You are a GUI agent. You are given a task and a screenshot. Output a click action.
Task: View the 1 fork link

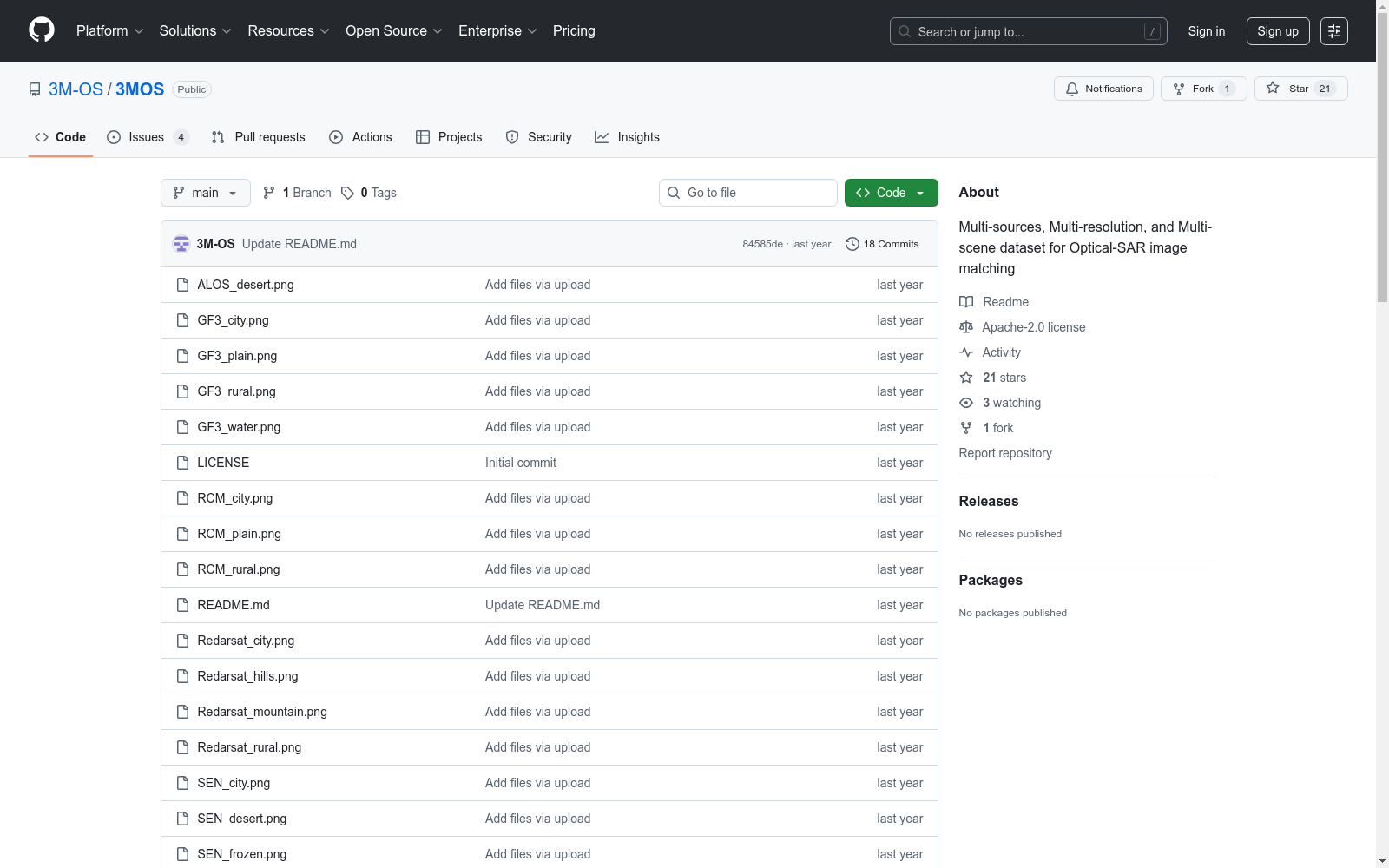(986, 428)
